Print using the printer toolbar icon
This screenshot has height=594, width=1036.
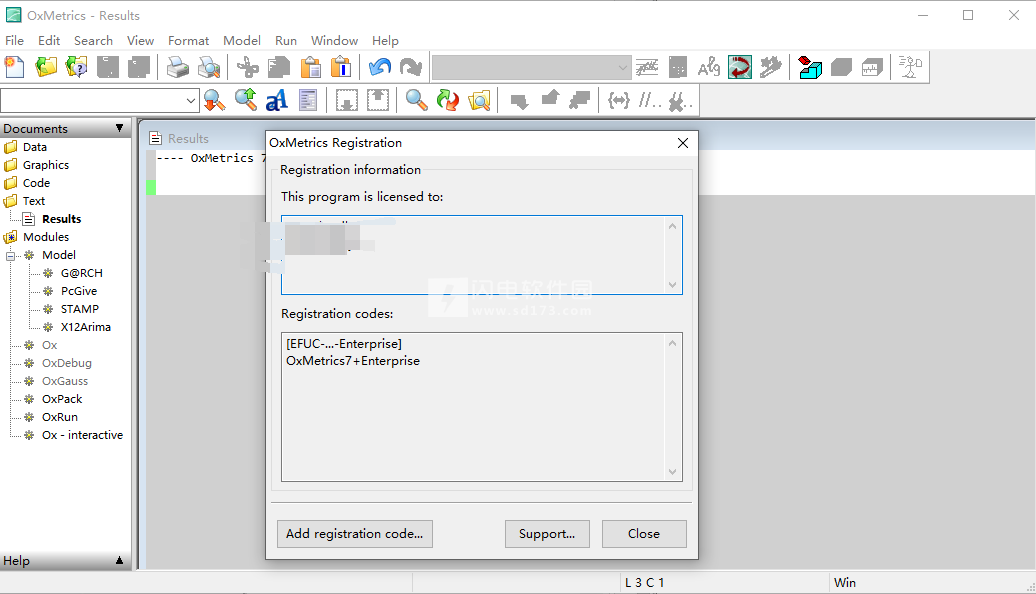177,67
